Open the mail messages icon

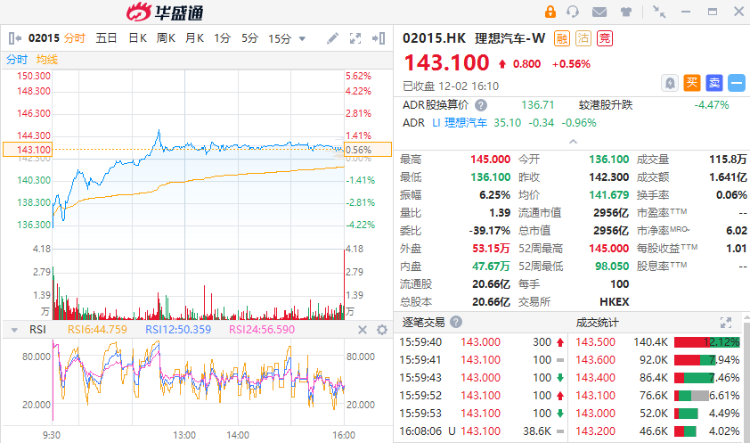(x=599, y=12)
